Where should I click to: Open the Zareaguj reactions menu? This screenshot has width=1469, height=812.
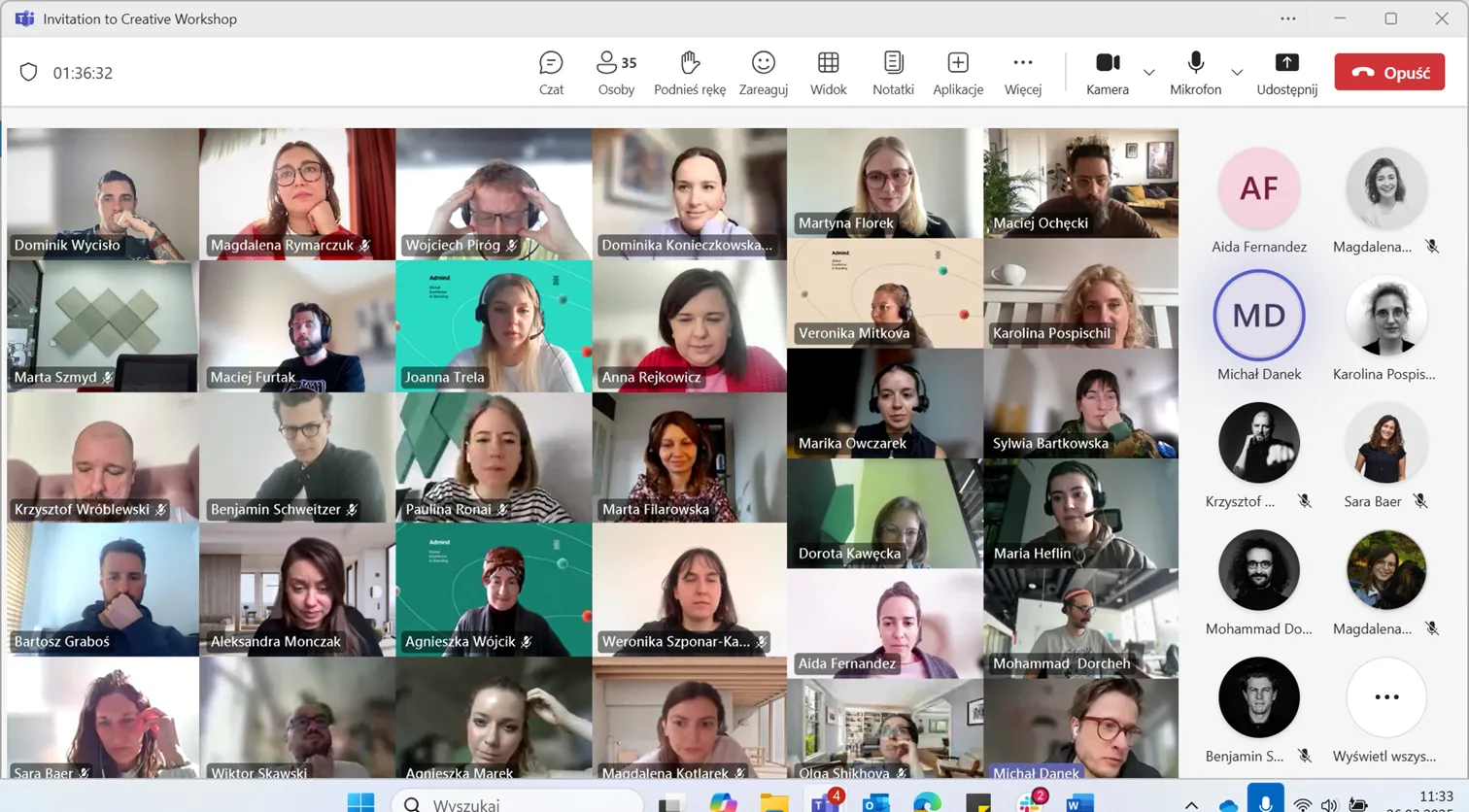point(763,73)
